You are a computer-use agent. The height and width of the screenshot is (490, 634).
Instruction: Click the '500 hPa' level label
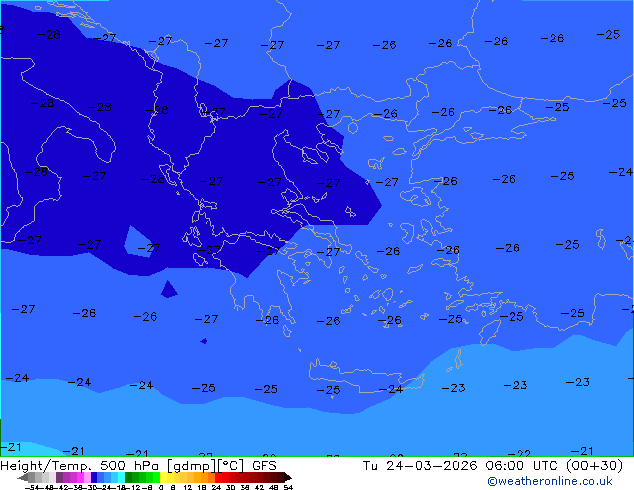coord(129,466)
